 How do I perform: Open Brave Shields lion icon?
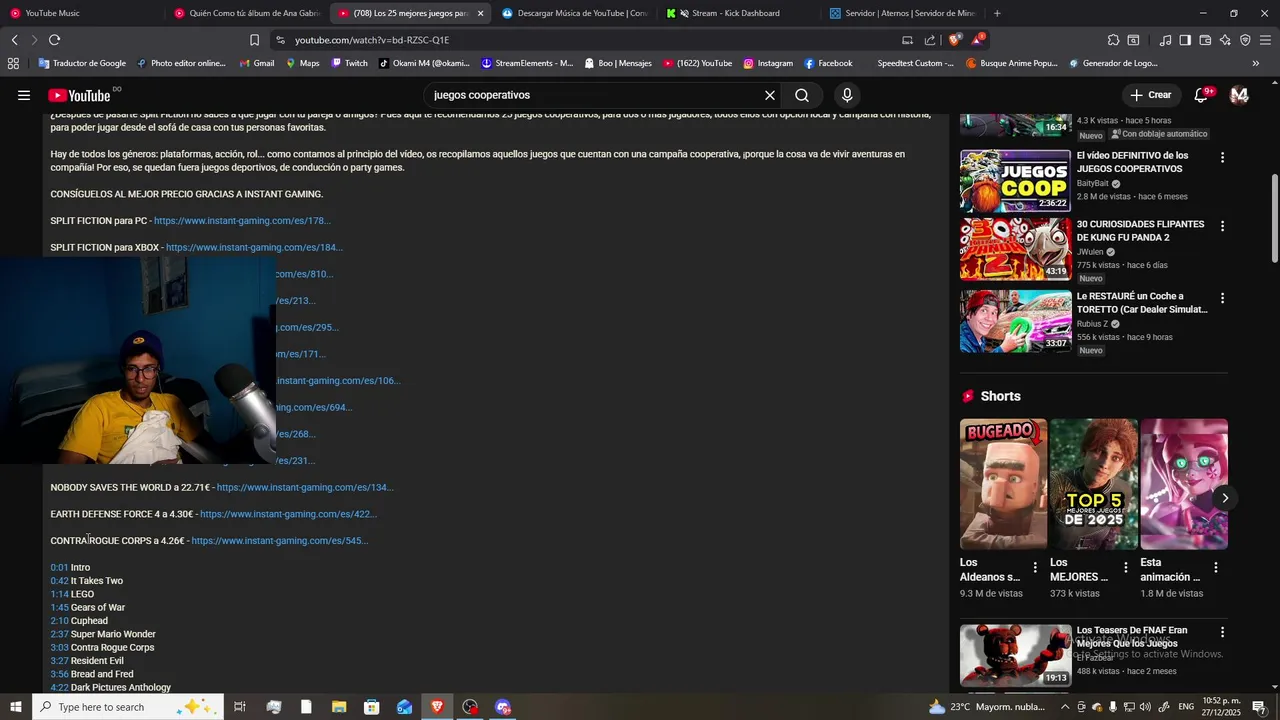pyautogui.click(x=955, y=40)
